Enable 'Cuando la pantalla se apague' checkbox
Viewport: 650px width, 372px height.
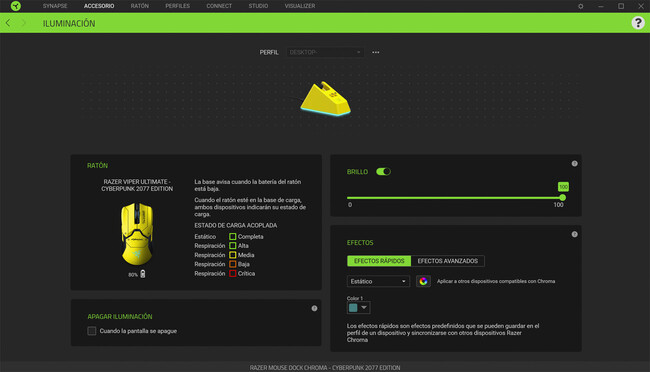92,331
